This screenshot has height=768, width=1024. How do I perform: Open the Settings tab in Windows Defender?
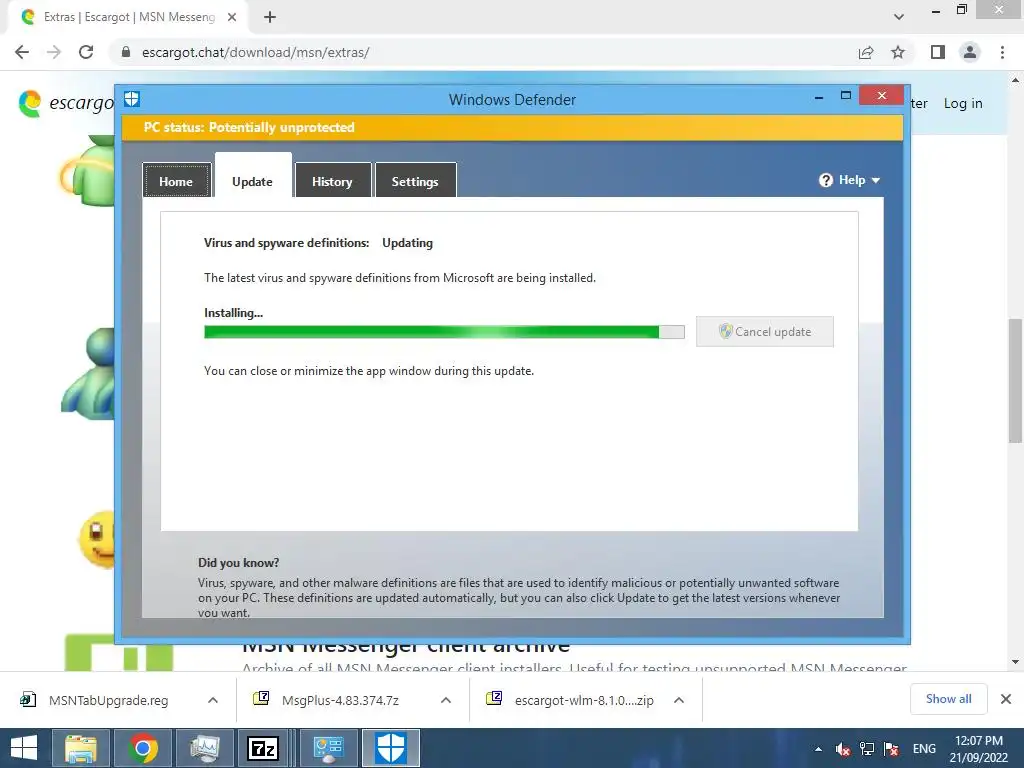click(415, 181)
